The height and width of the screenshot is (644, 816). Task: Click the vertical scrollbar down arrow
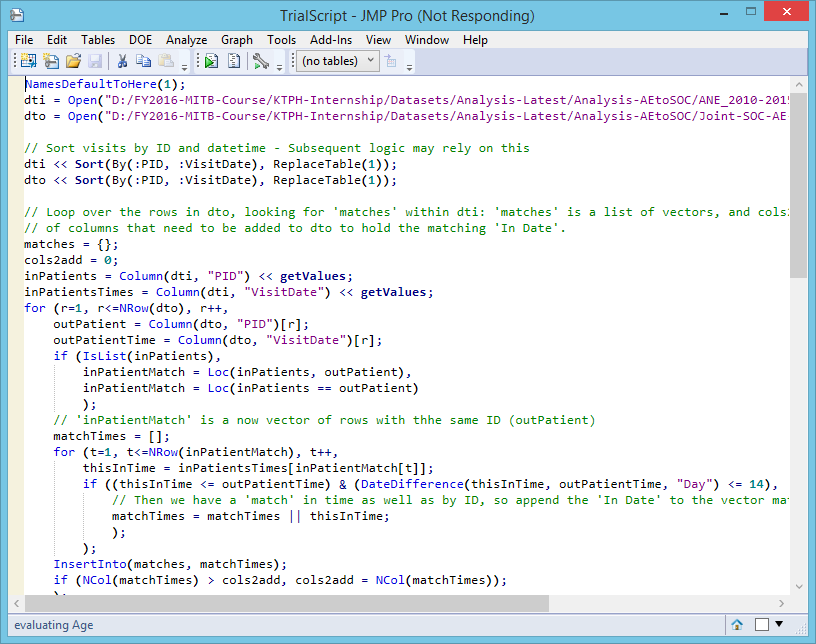(x=799, y=587)
